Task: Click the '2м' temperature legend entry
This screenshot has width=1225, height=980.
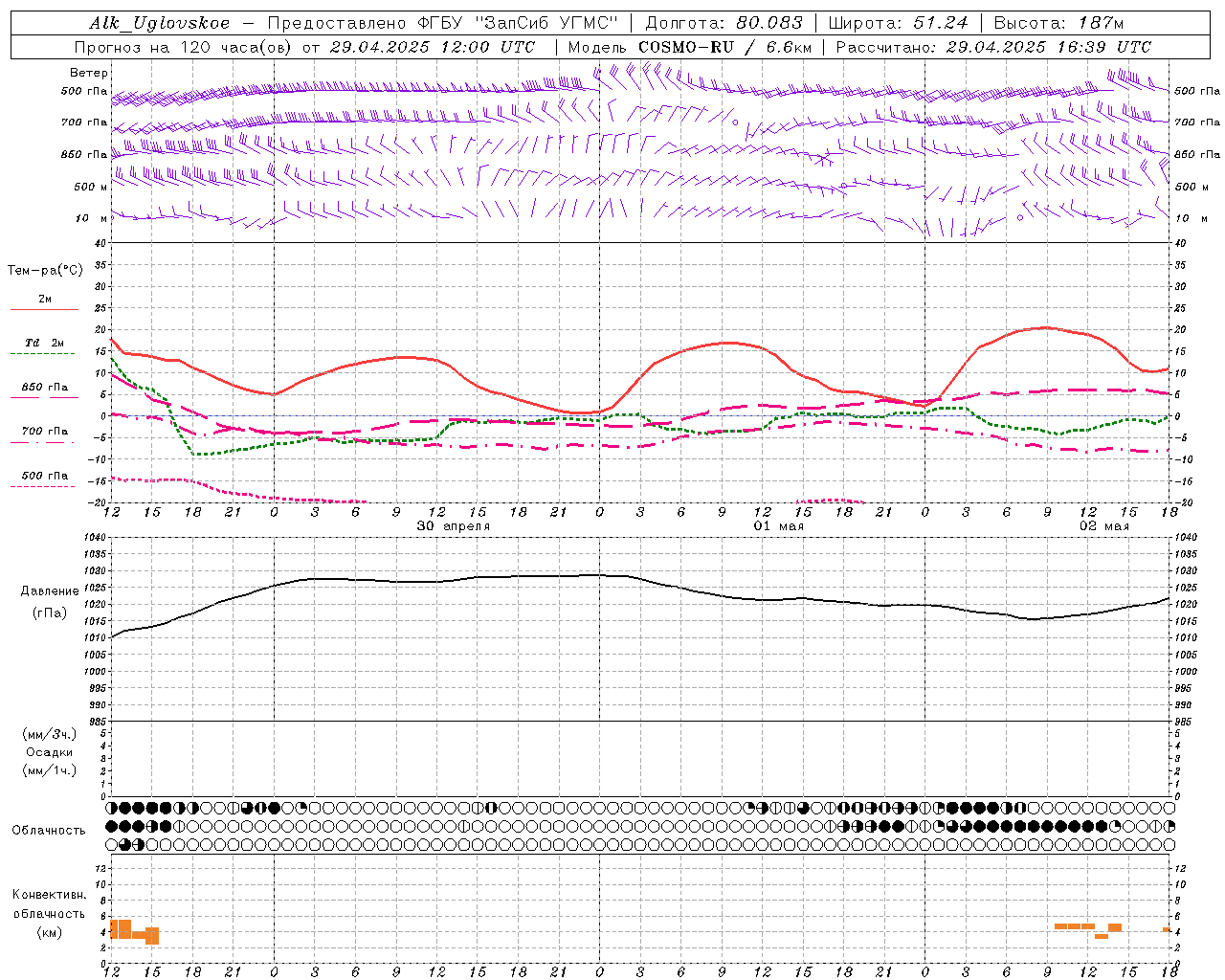Action: click(x=45, y=299)
